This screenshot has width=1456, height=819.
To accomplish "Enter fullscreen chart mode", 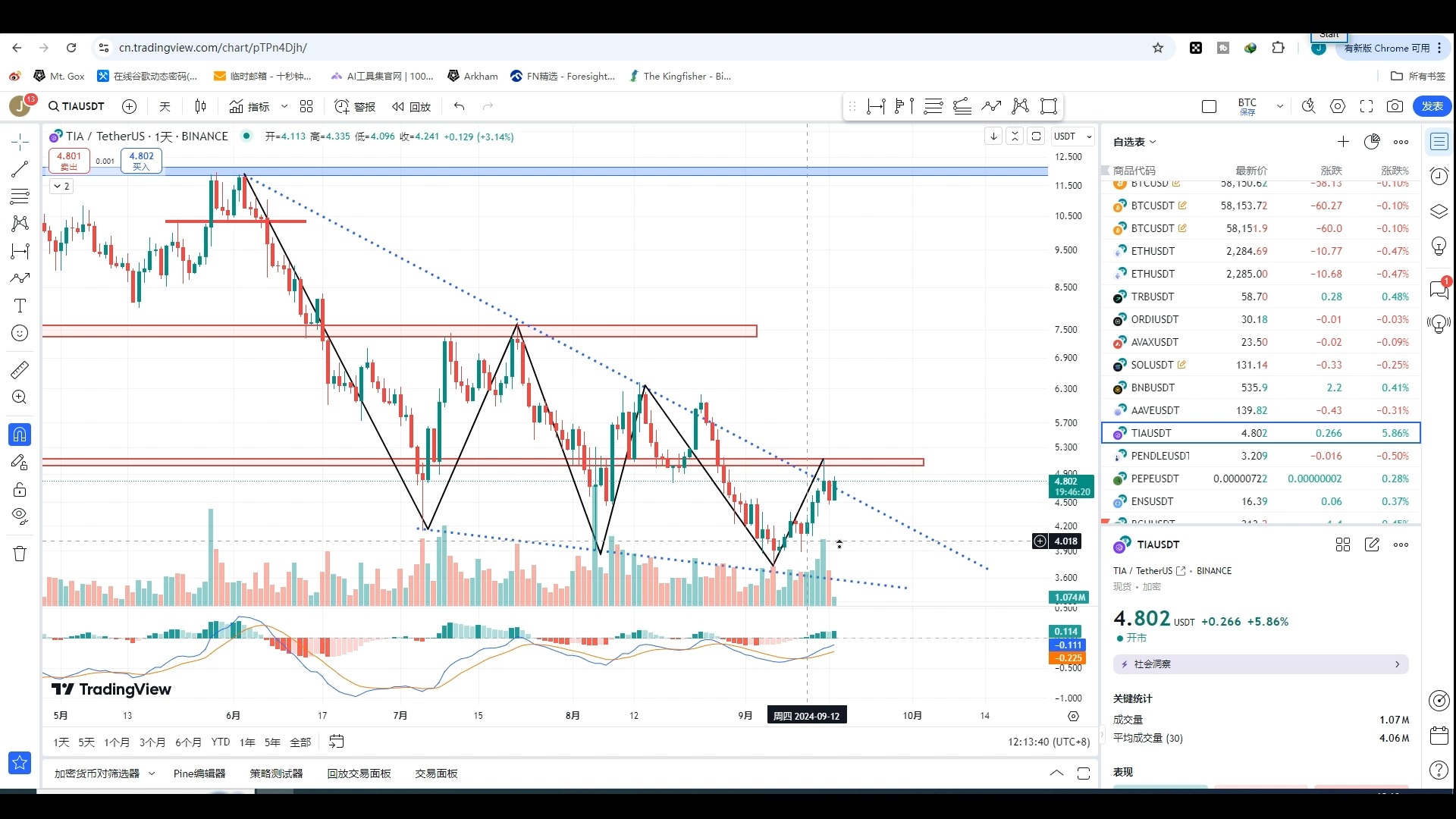I will coord(1367,106).
